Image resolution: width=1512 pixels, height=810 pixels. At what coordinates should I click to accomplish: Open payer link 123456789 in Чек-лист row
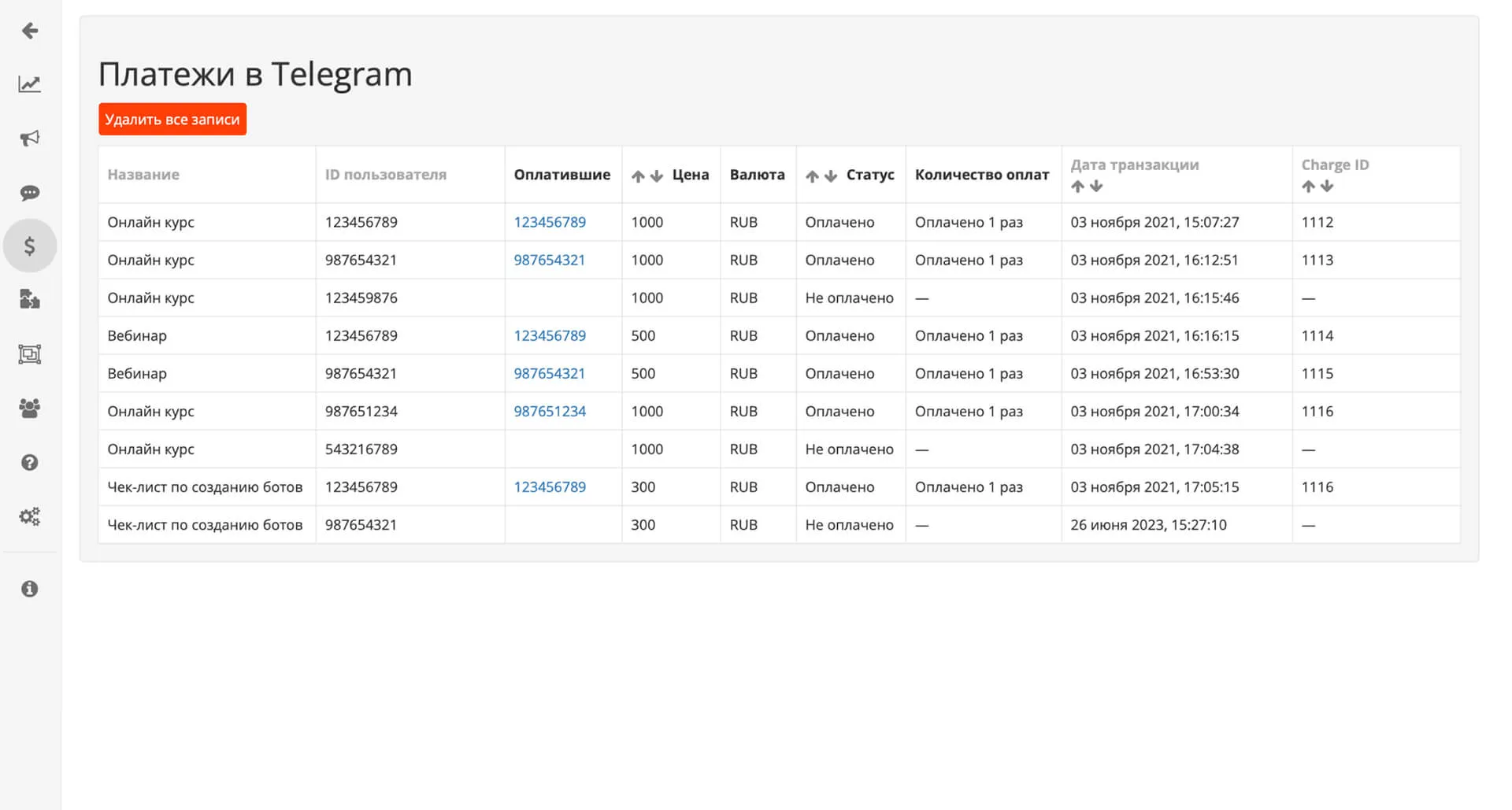(550, 487)
